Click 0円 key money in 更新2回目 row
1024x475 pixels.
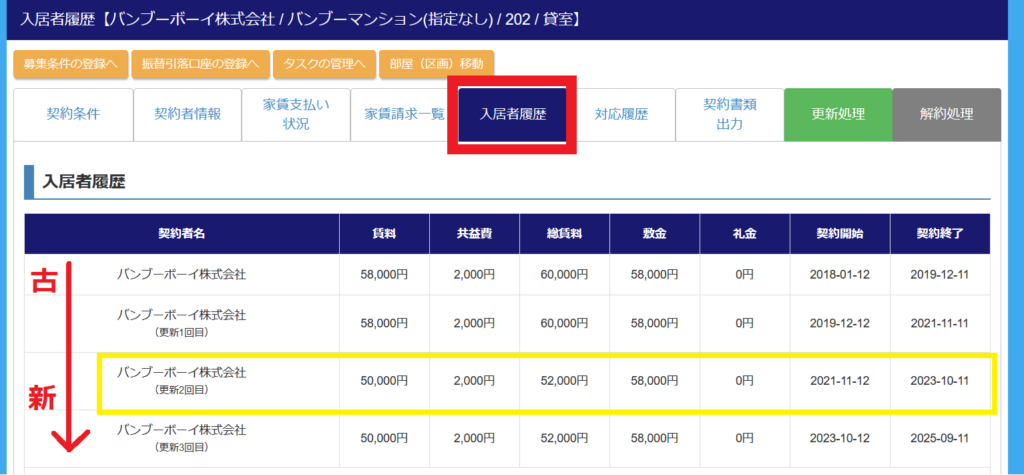(744, 380)
